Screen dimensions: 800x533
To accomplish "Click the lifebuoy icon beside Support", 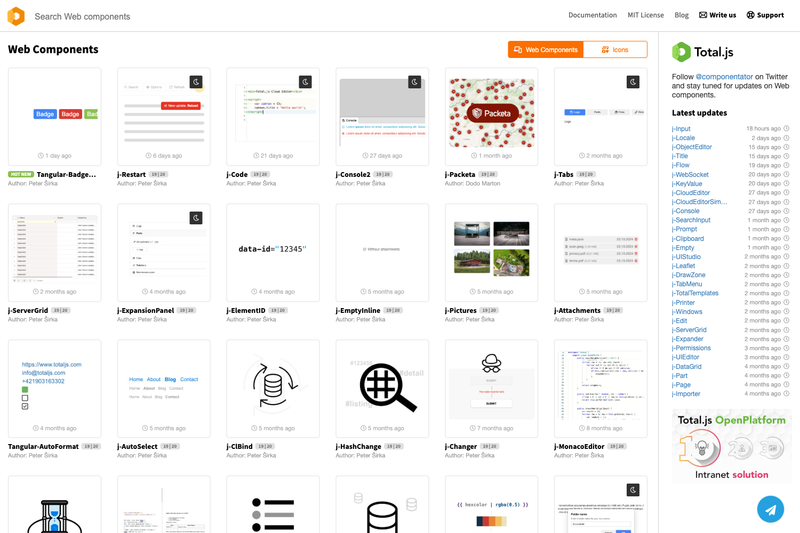I will 751,15.
